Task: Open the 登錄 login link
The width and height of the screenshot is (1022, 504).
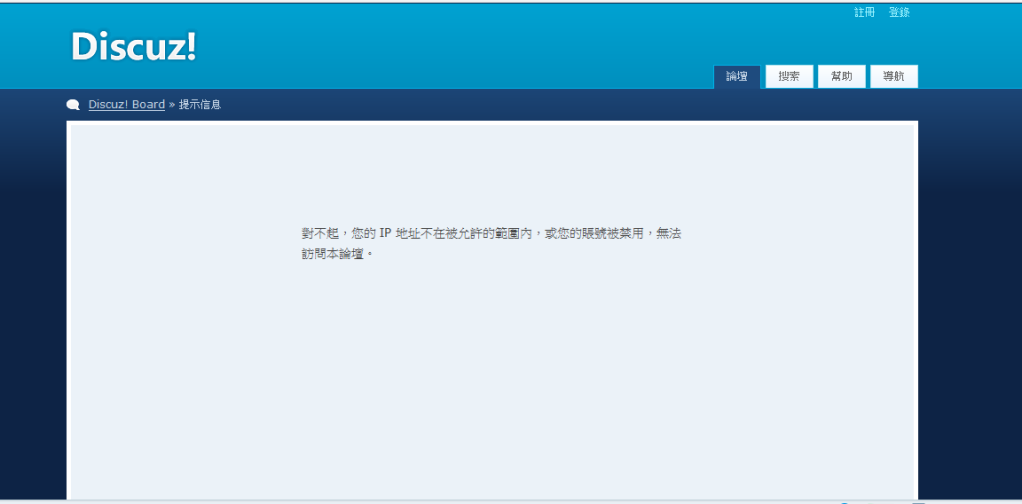Action: (899, 12)
